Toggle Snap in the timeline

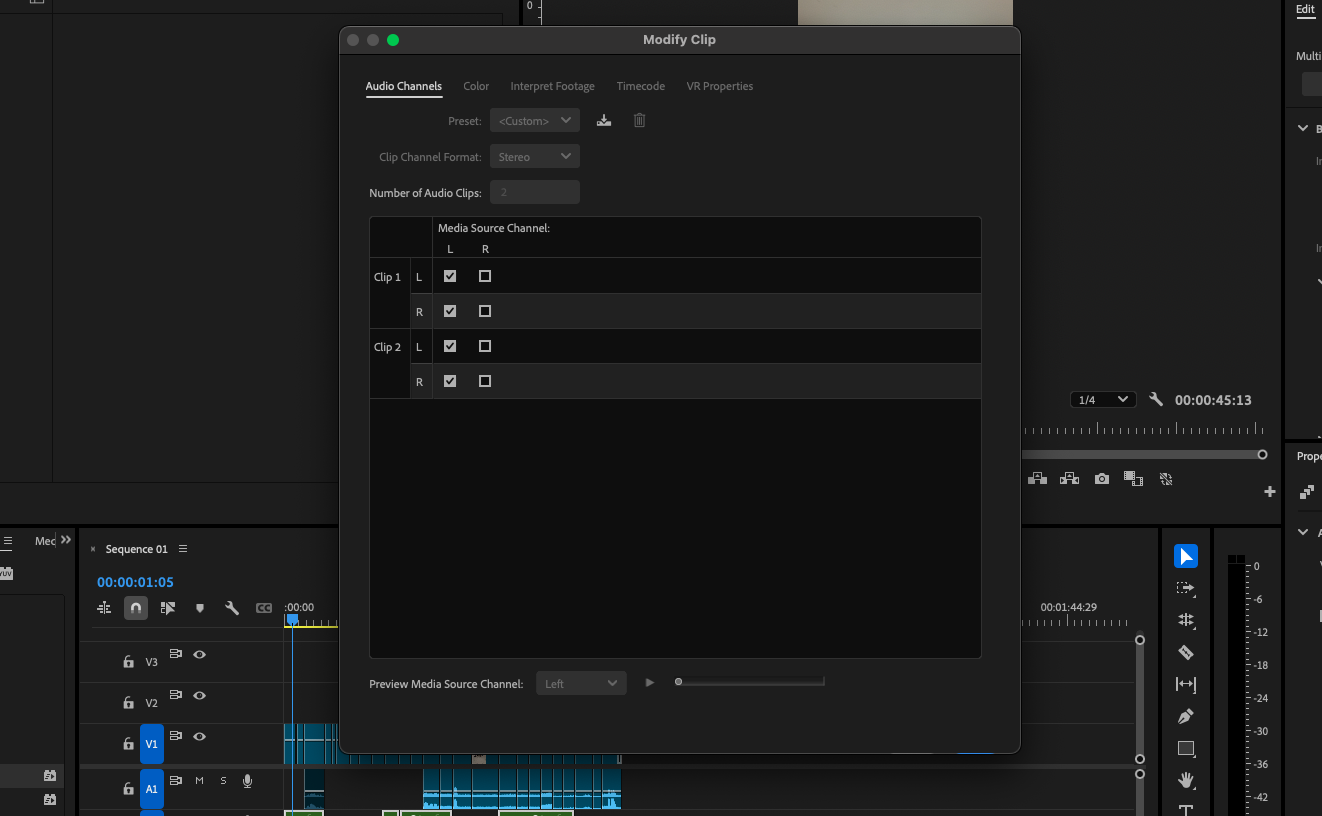(135, 607)
